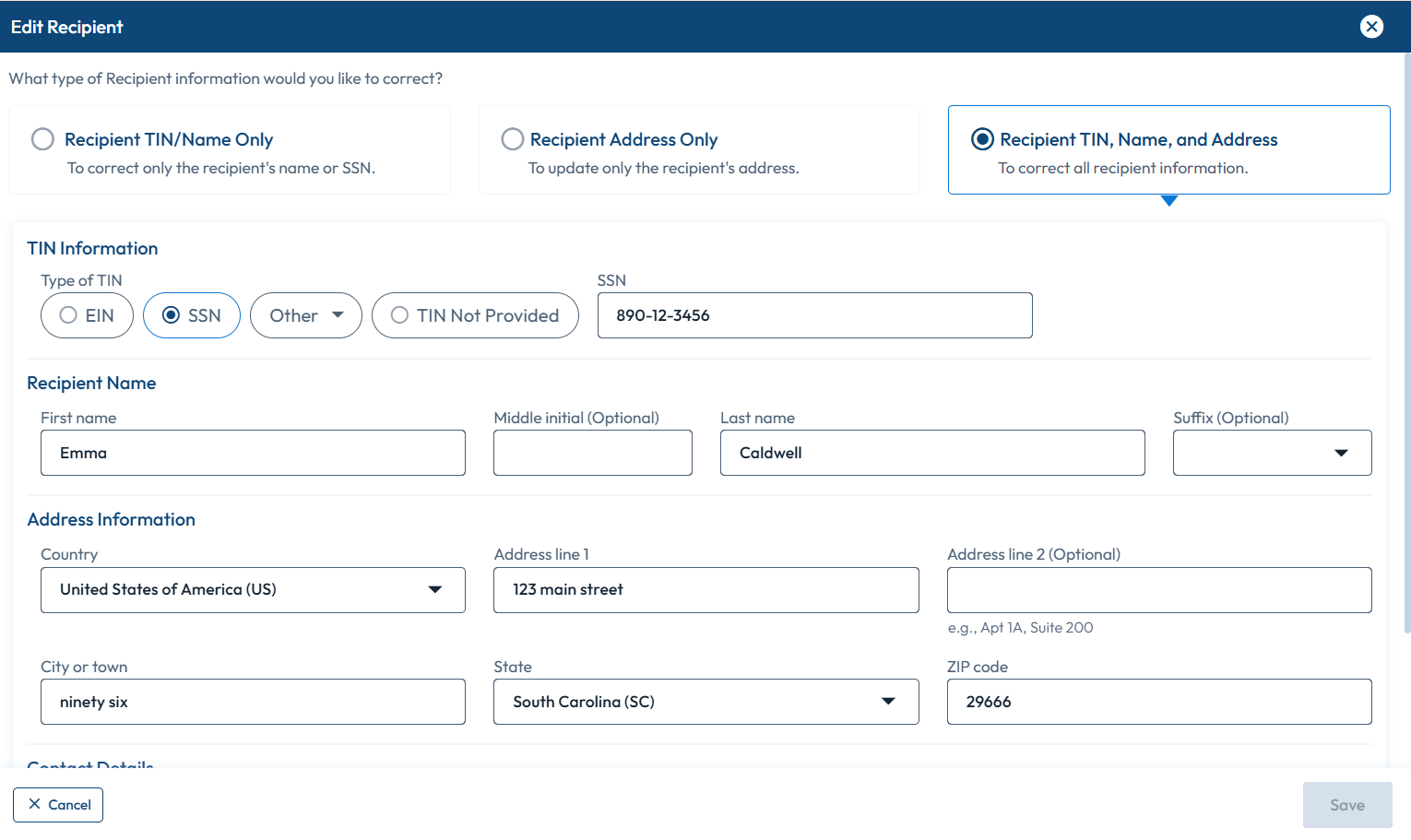Click the Save button
The image size is (1411, 840).
click(x=1347, y=805)
